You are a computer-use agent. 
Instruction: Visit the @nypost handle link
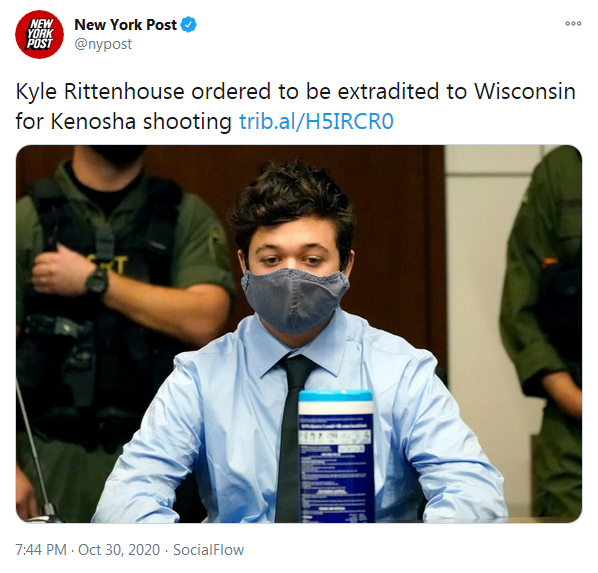(103, 44)
